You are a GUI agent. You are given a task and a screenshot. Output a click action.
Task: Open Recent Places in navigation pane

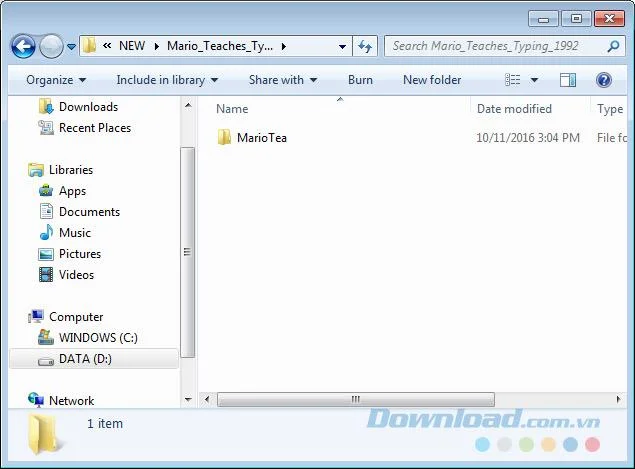[95, 128]
